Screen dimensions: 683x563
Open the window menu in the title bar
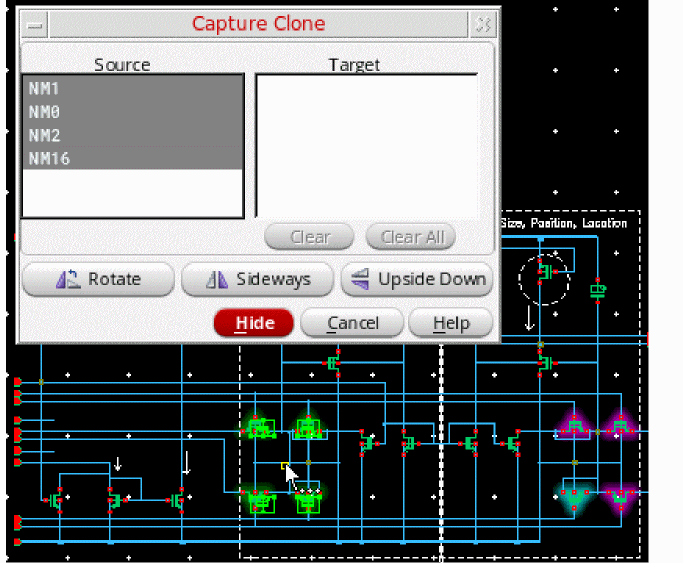tap(35, 25)
